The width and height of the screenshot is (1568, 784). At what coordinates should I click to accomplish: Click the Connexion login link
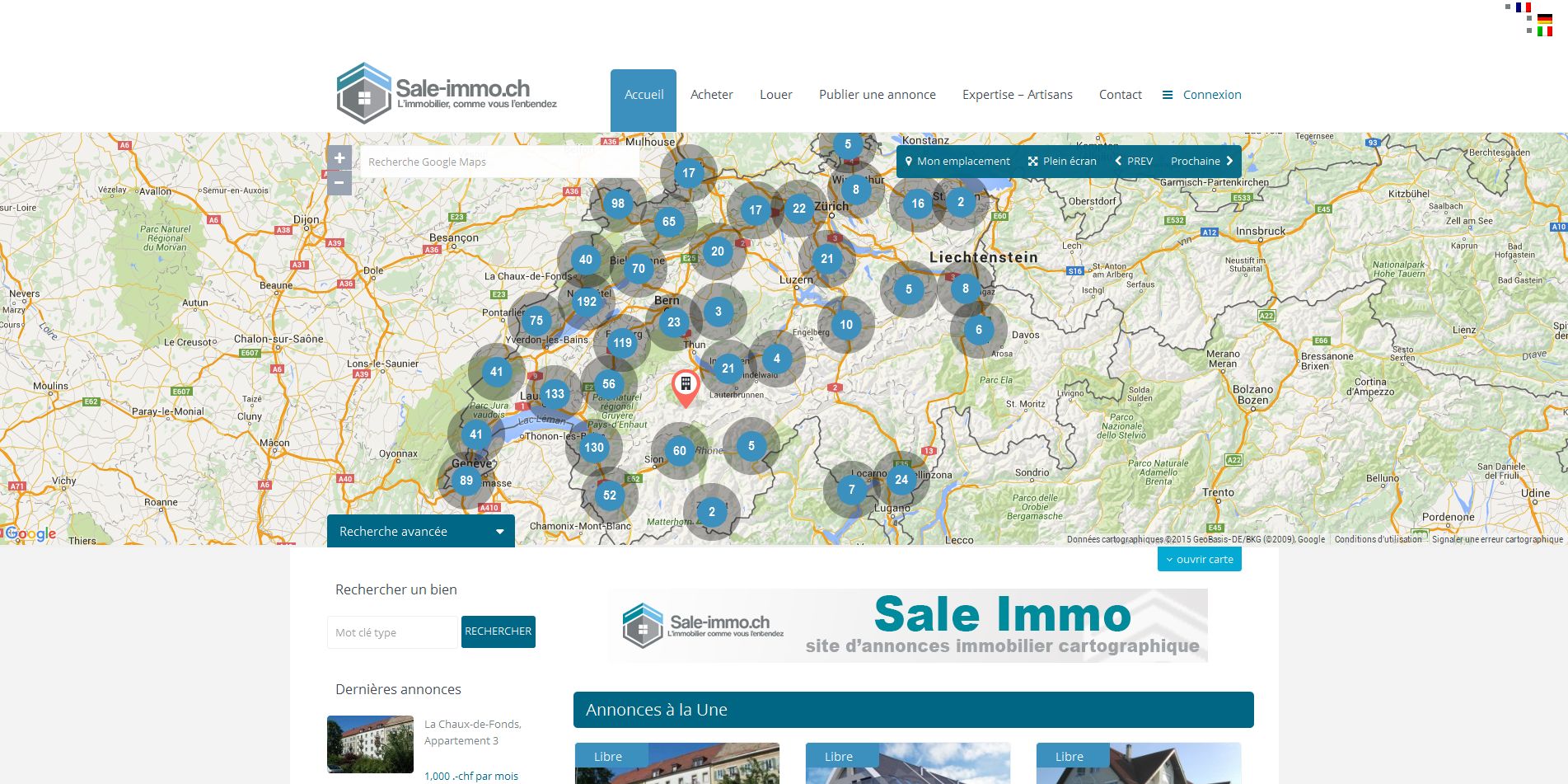[x=1212, y=95]
